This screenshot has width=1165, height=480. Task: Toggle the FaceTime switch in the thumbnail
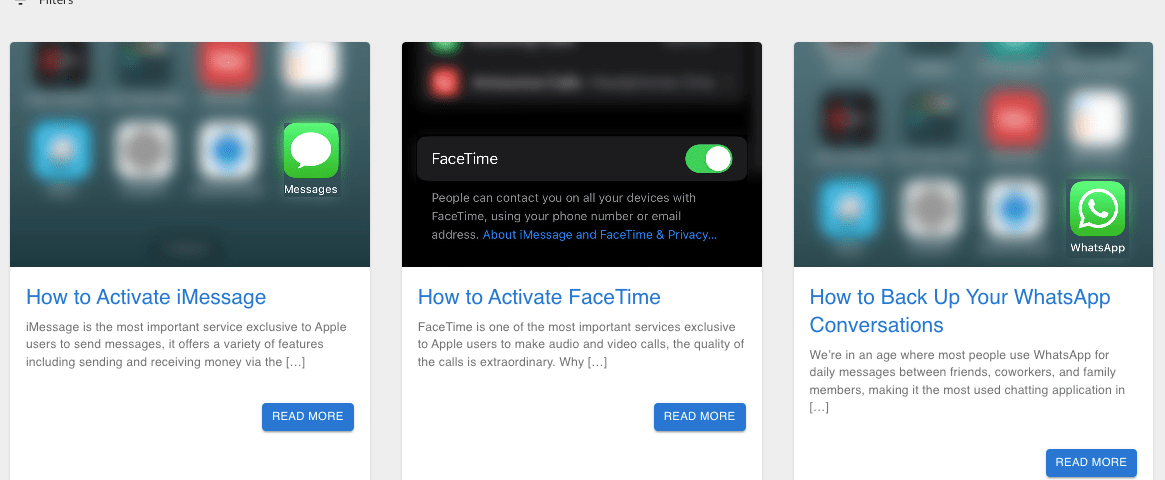[x=708, y=159]
